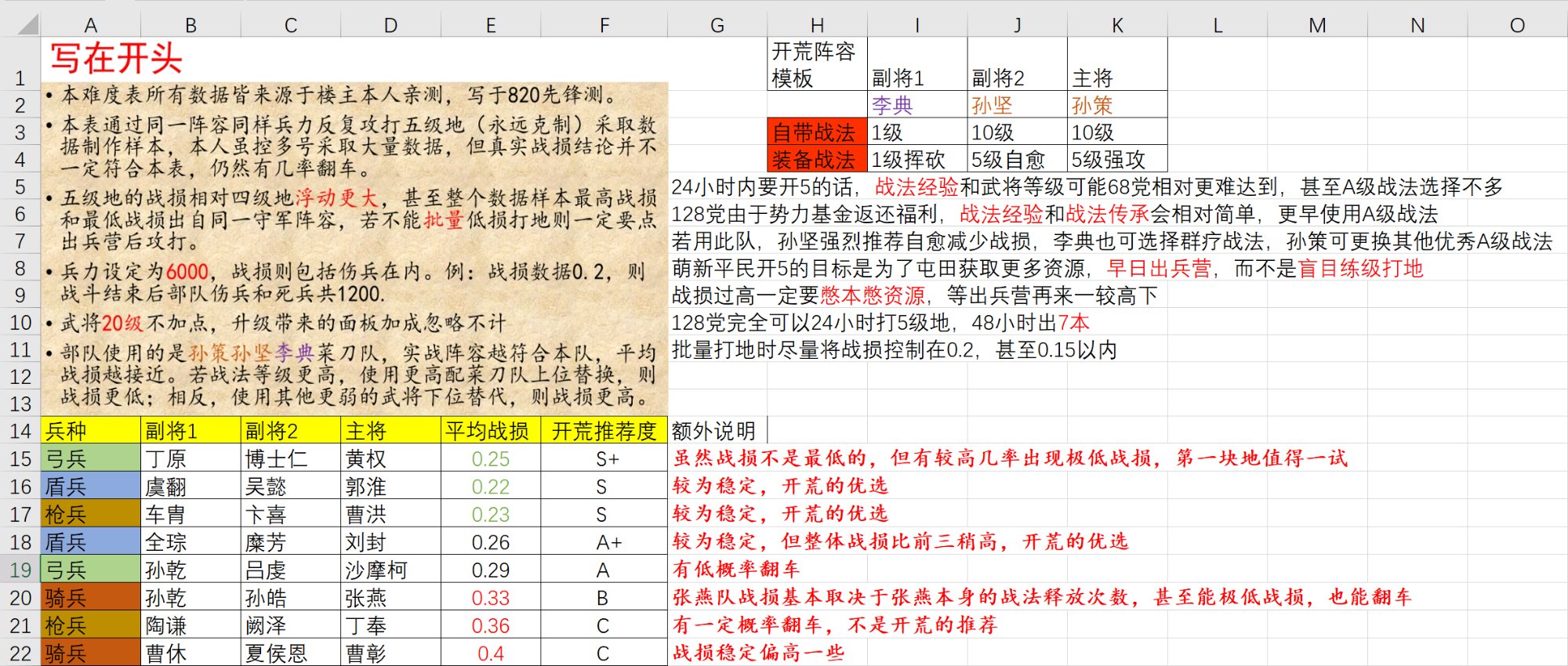Select column F header
Screen dimensions: 1568x666
click(x=604, y=25)
